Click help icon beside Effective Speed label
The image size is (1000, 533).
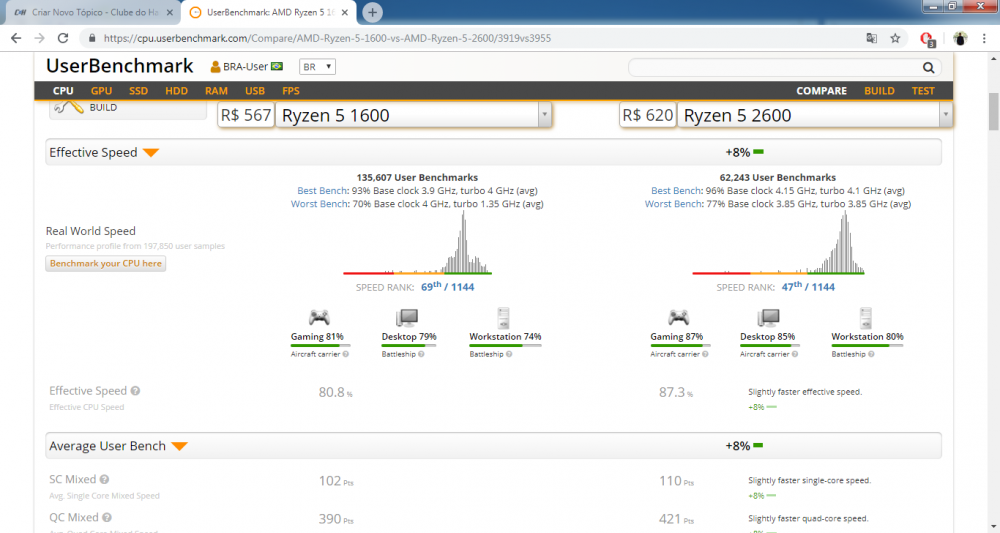tap(135, 391)
